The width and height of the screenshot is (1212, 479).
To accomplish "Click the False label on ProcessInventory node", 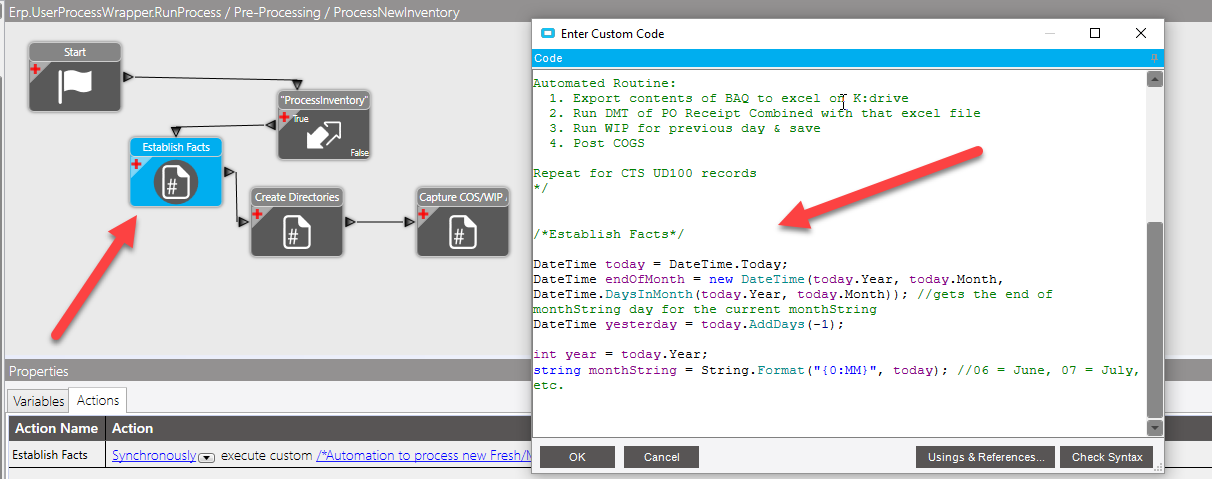I will [x=360, y=153].
